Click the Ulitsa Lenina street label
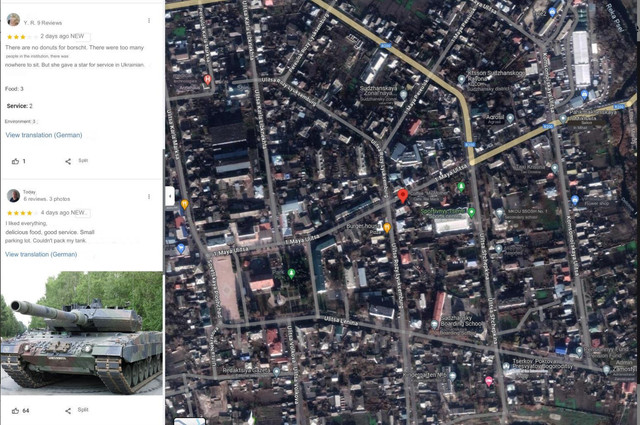The width and height of the screenshot is (640, 425). coord(341,321)
